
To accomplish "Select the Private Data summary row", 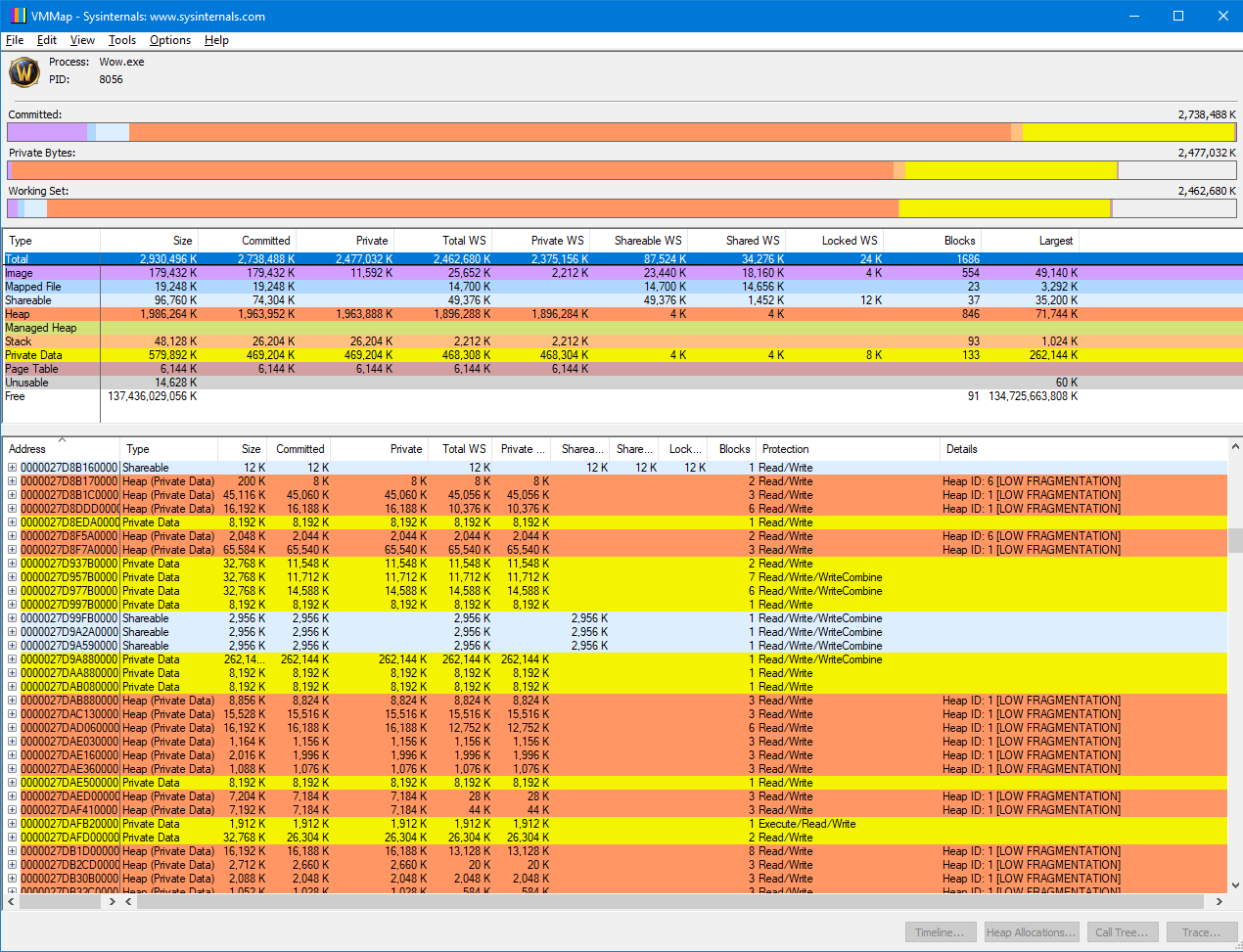I will (x=33, y=355).
